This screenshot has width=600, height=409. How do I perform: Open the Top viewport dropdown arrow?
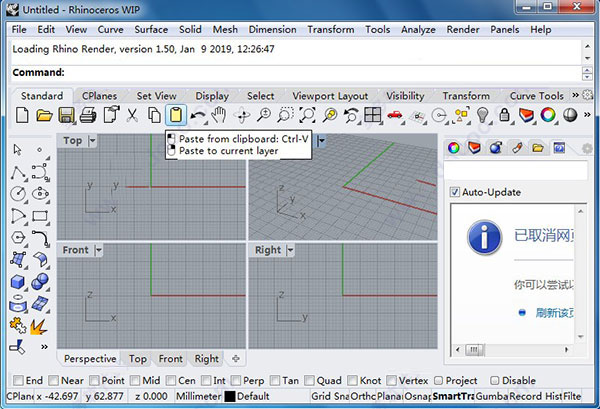[x=94, y=141]
